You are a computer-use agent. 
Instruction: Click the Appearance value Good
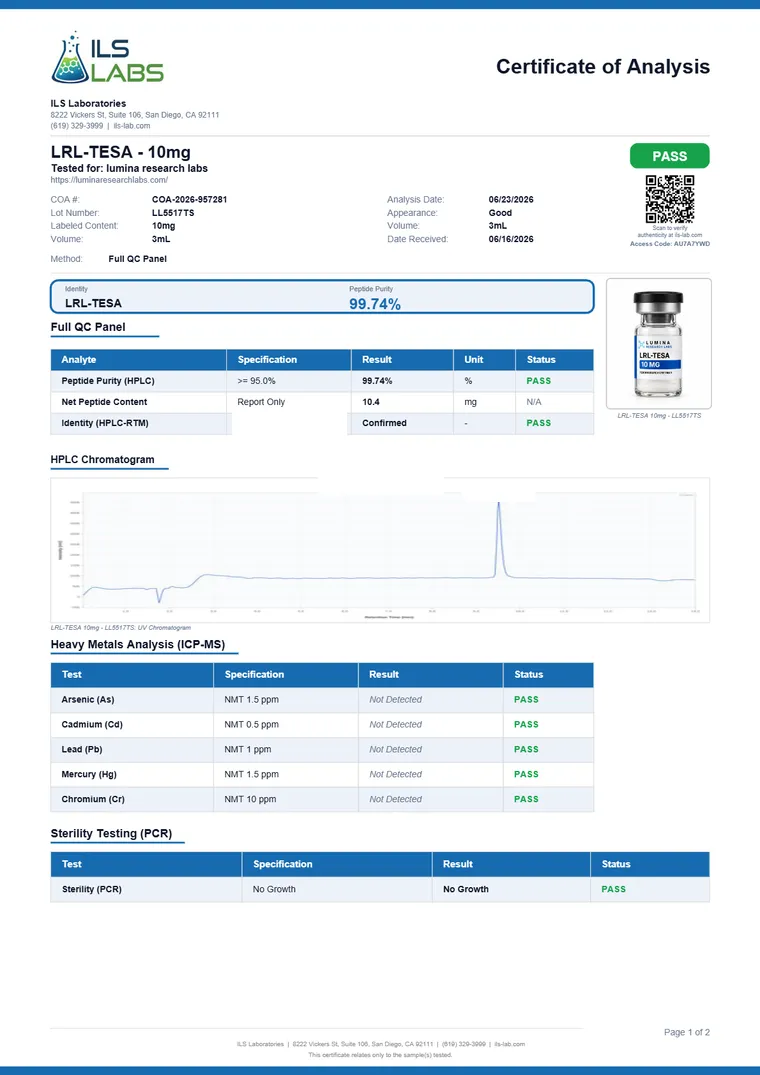click(x=500, y=213)
